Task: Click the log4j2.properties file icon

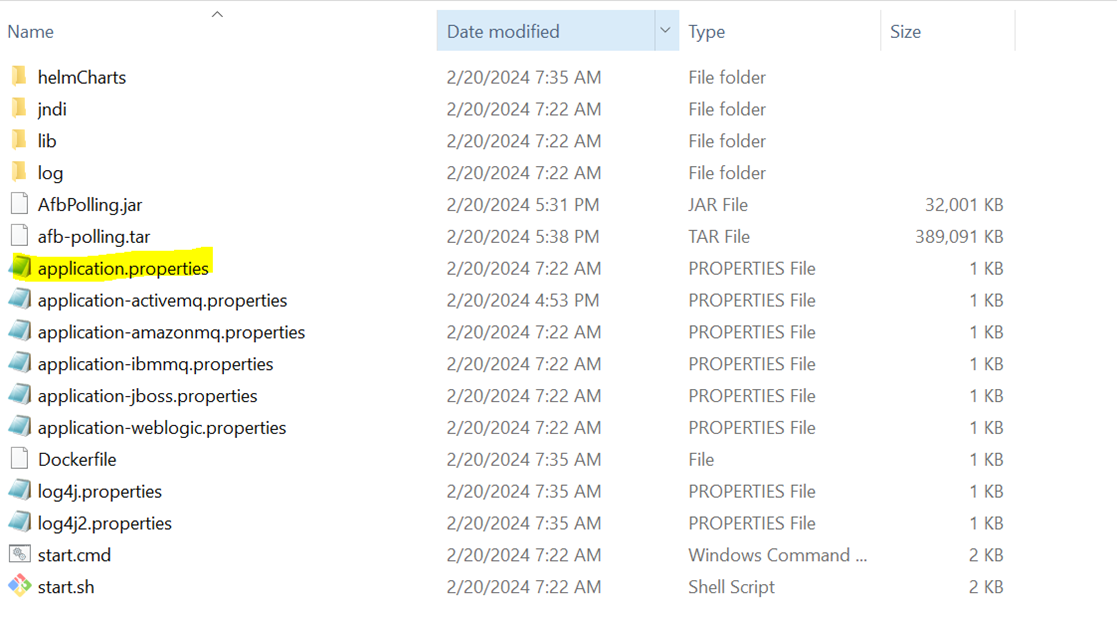Action: tap(21, 523)
